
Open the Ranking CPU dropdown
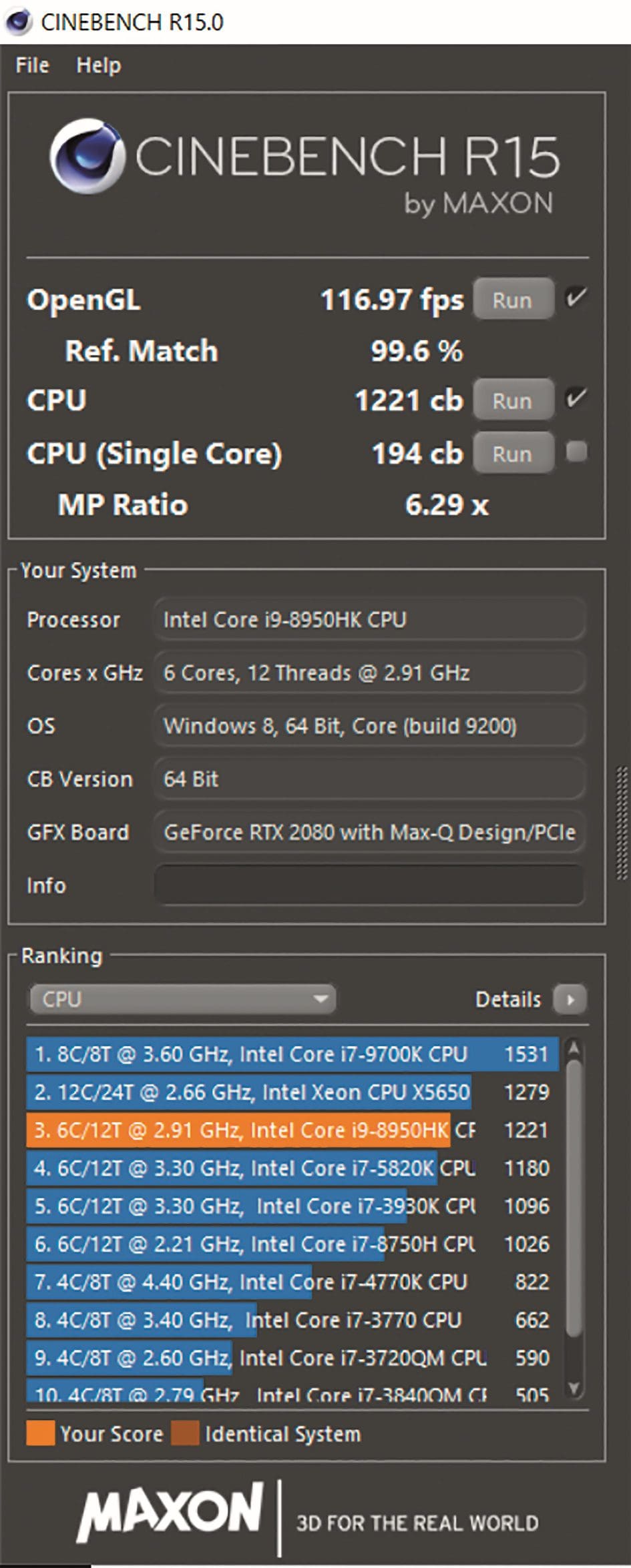pyautogui.click(x=182, y=999)
